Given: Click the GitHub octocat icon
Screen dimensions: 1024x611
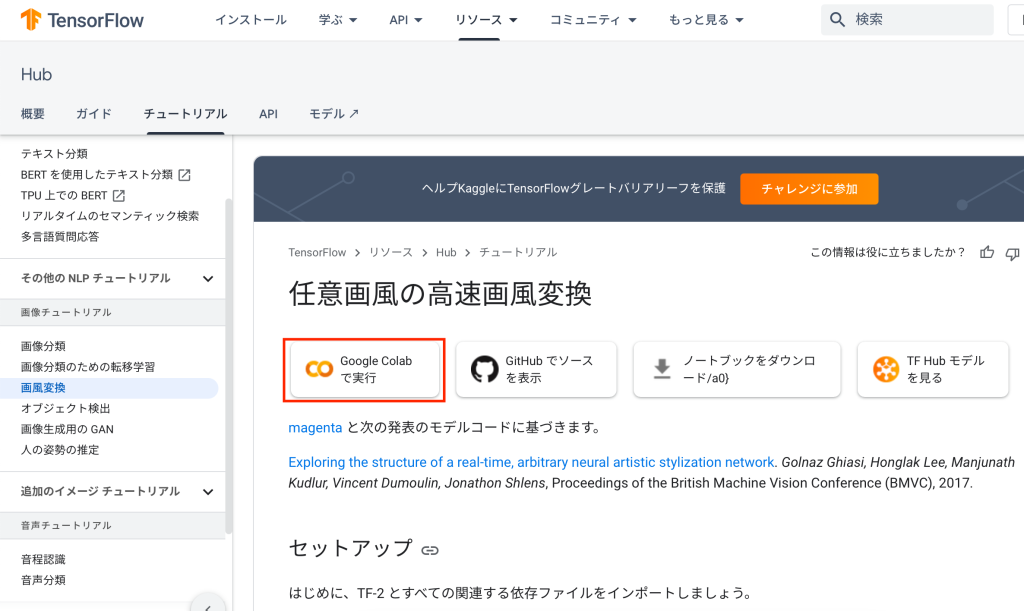Looking at the screenshot, I should pyautogui.click(x=485, y=369).
